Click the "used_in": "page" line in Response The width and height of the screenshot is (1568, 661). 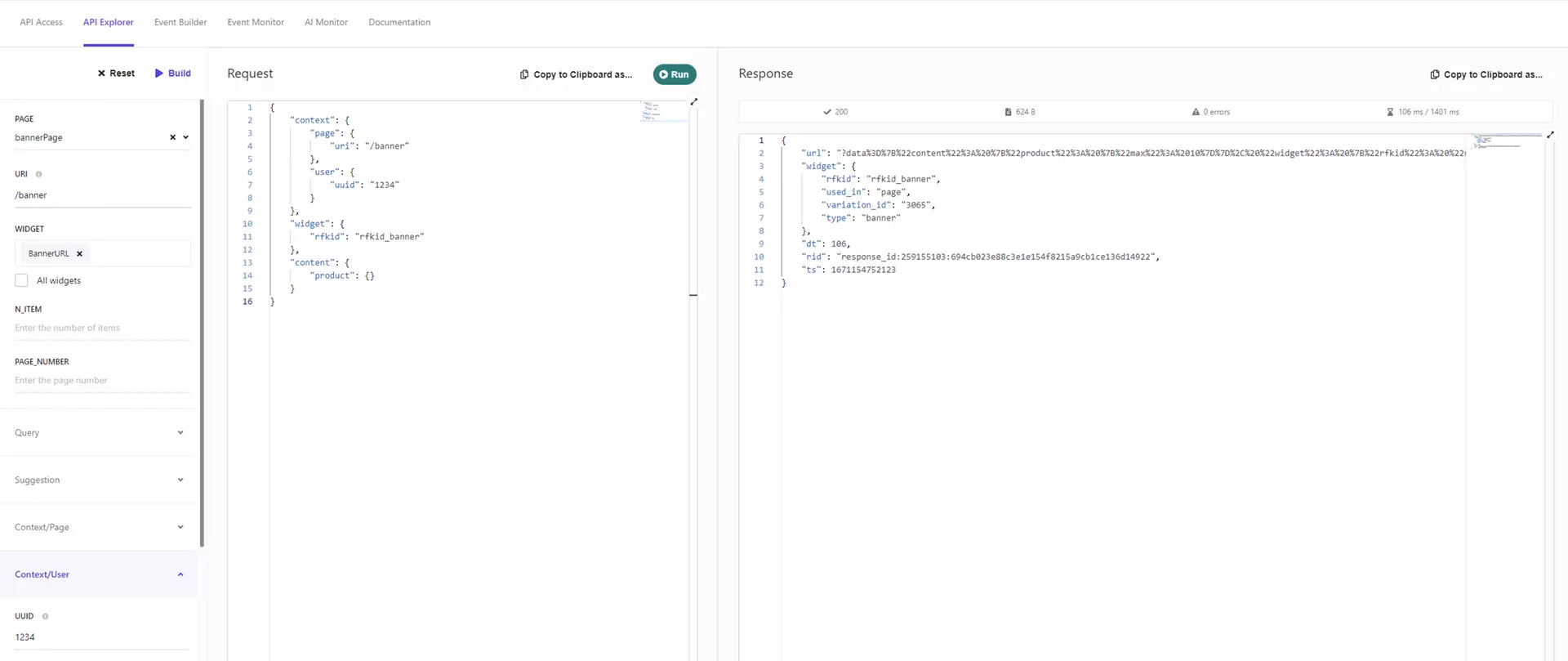pos(866,192)
